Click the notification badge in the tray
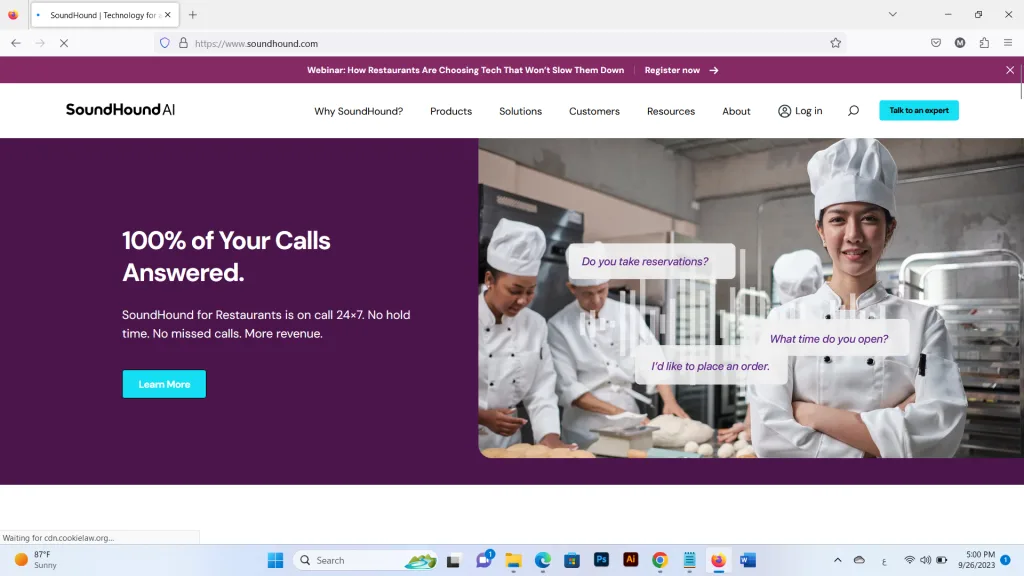This screenshot has width=1024, height=576. pos(1005,560)
